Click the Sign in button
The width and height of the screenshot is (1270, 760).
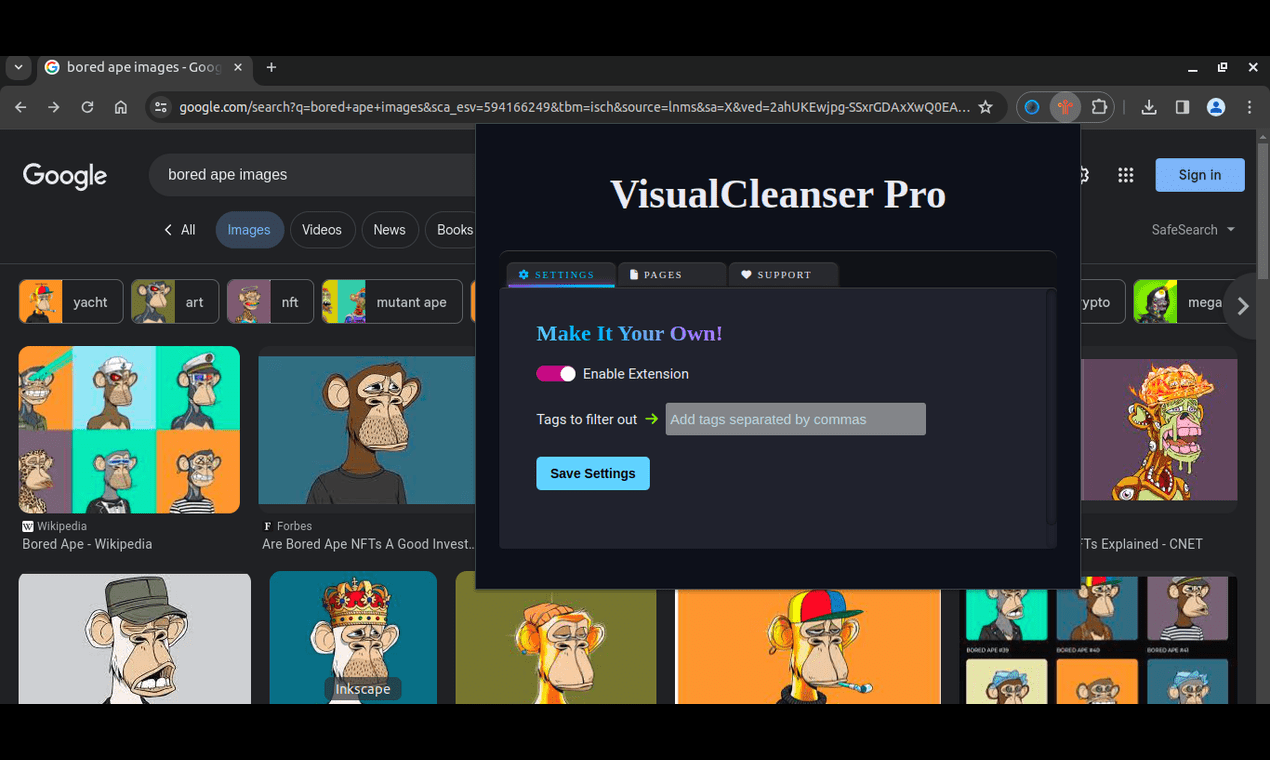tap(1200, 175)
